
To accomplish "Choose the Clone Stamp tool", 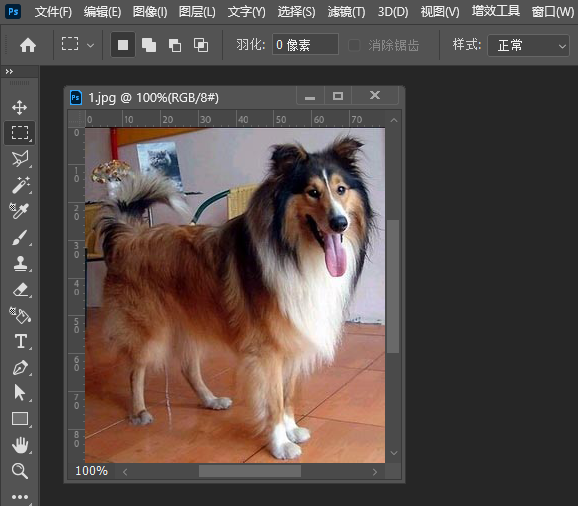I will click(20, 264).
